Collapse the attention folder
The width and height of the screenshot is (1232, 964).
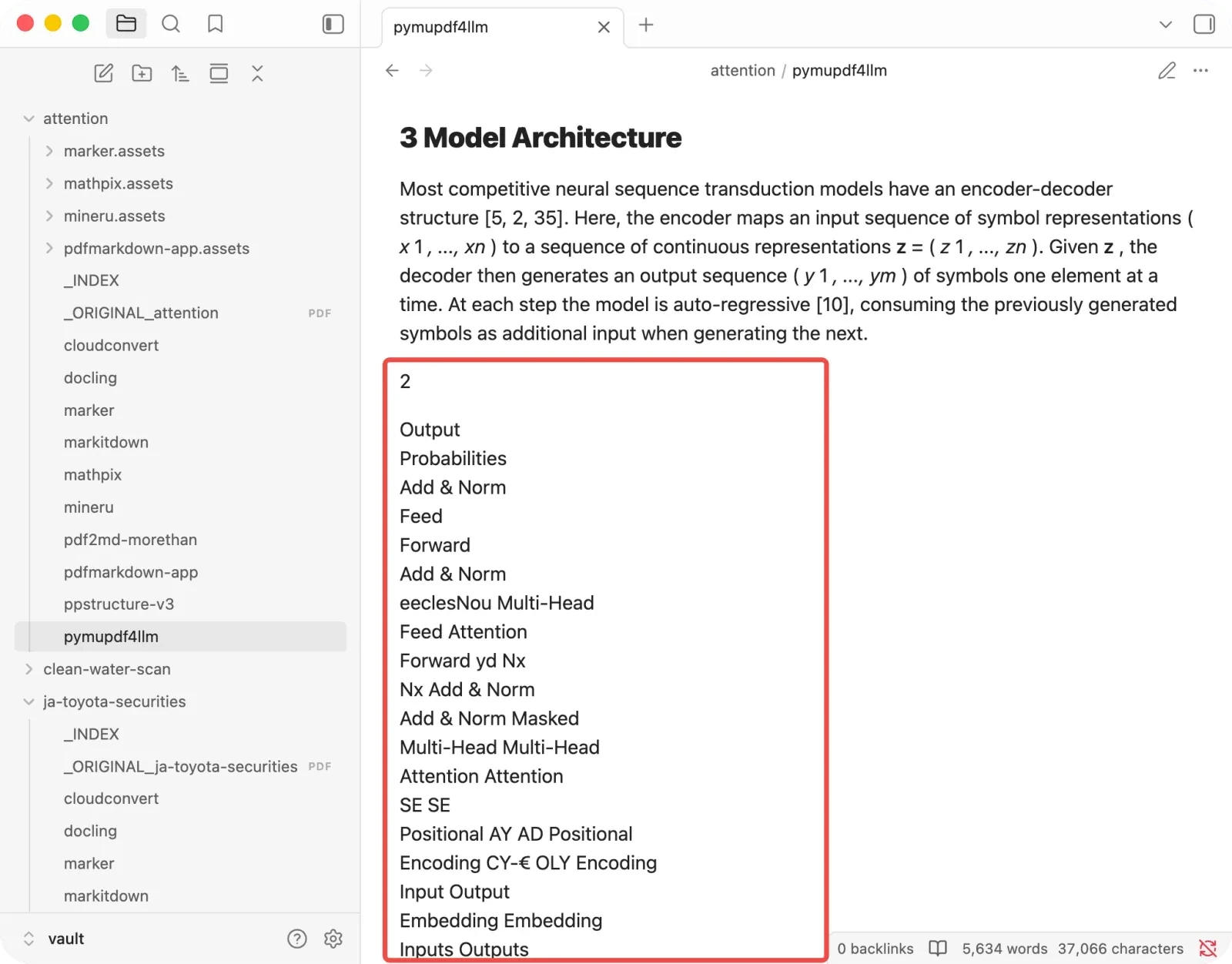[28, 119]
